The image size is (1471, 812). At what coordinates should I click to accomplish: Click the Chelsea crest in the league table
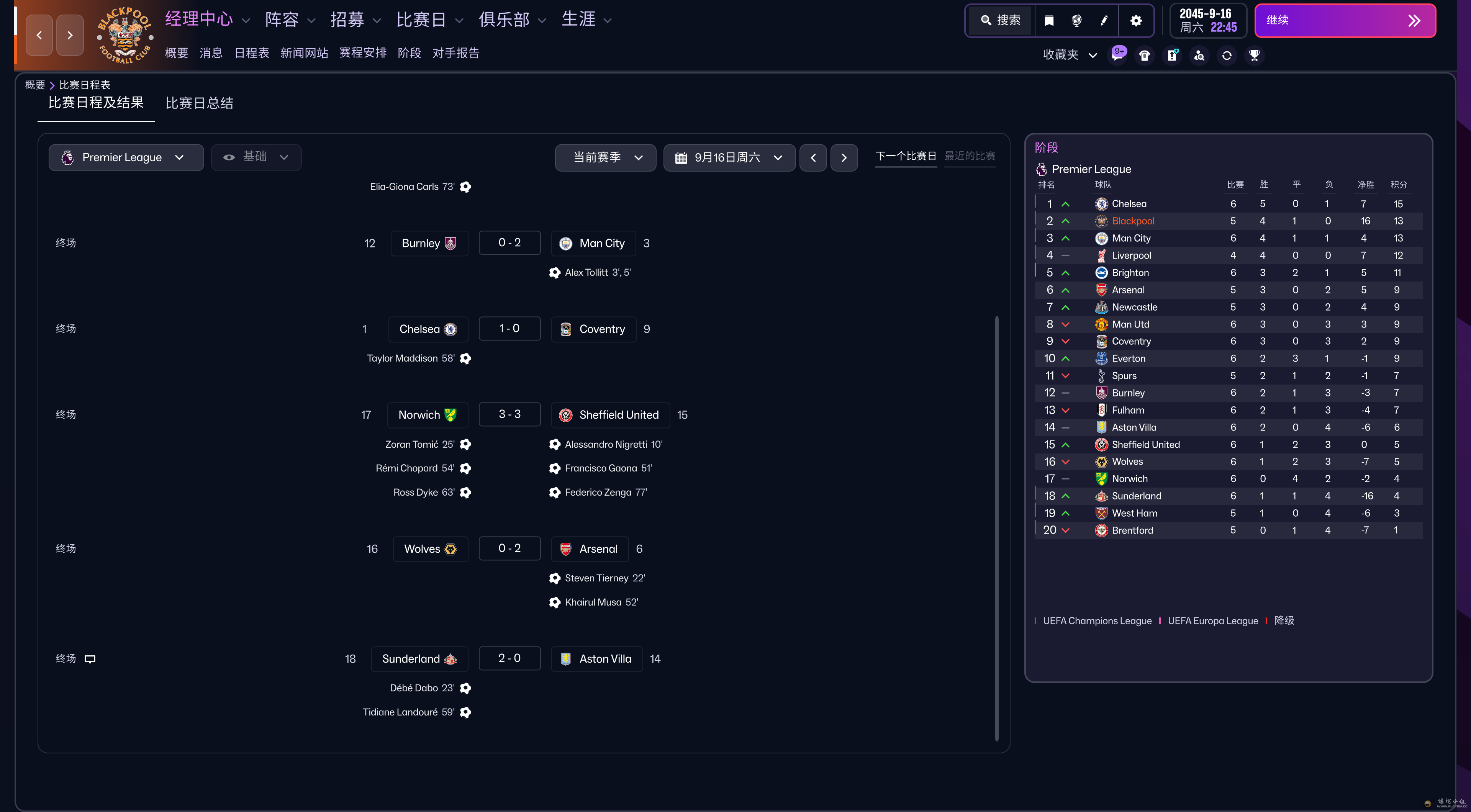(x=1102, y=204)
